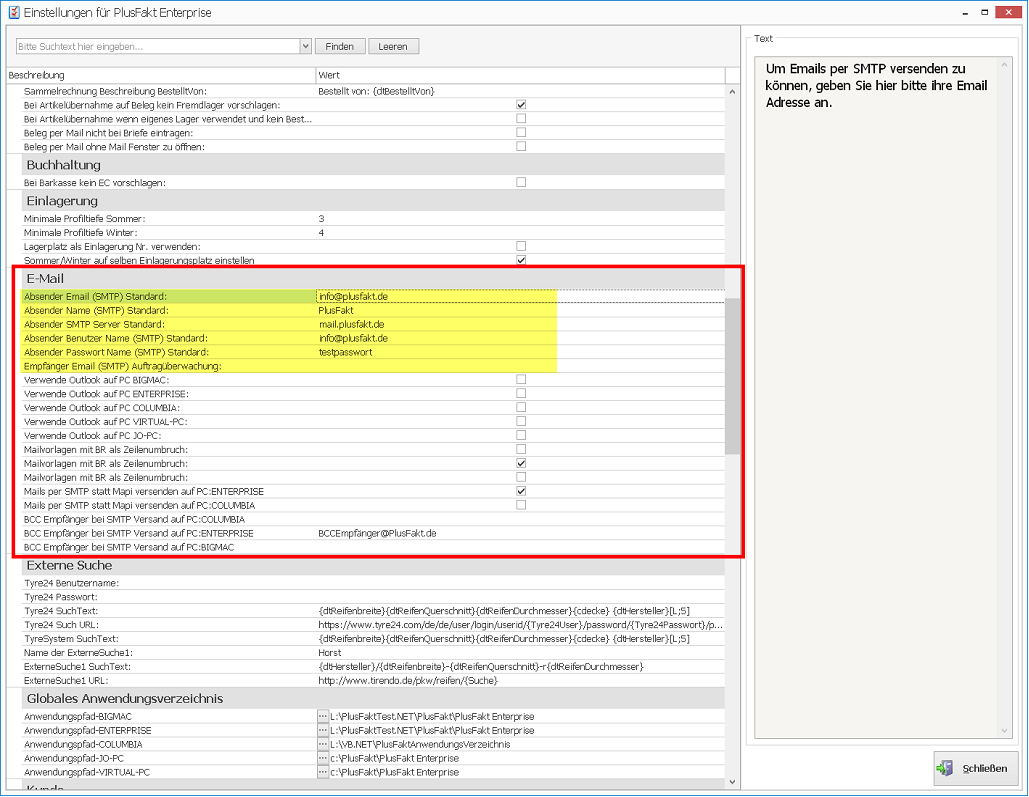The width and height of the screenshot is (1029, 797).
Task: Click the door icon on Schließen button
Action: 945,768
